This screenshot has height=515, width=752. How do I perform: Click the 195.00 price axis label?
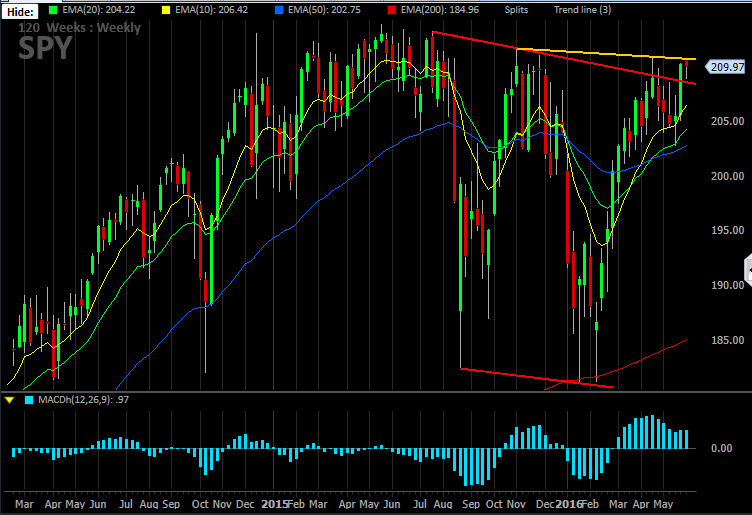[728, 230]
